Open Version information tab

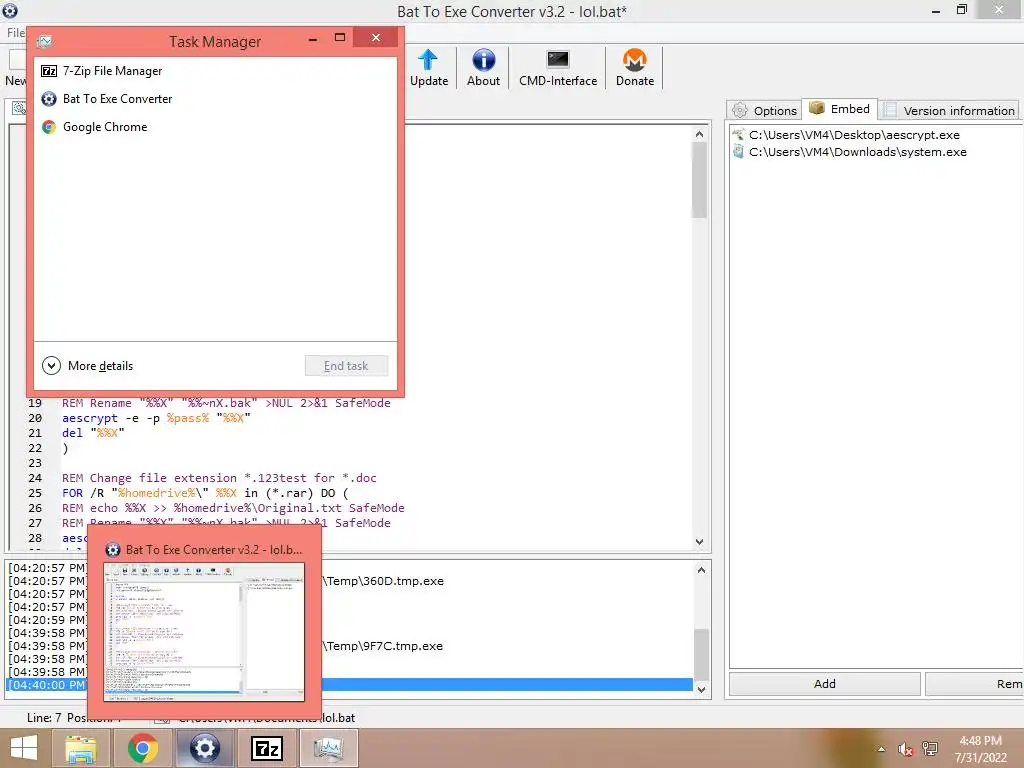pos(949,110)
